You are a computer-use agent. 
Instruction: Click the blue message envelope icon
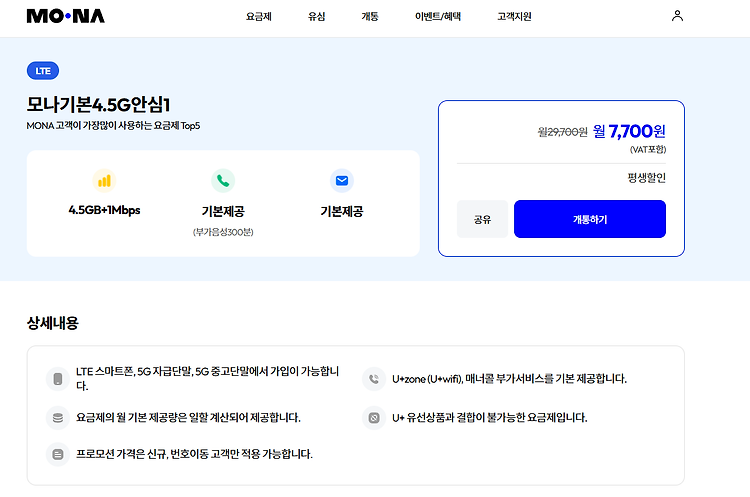click(342, 181)
